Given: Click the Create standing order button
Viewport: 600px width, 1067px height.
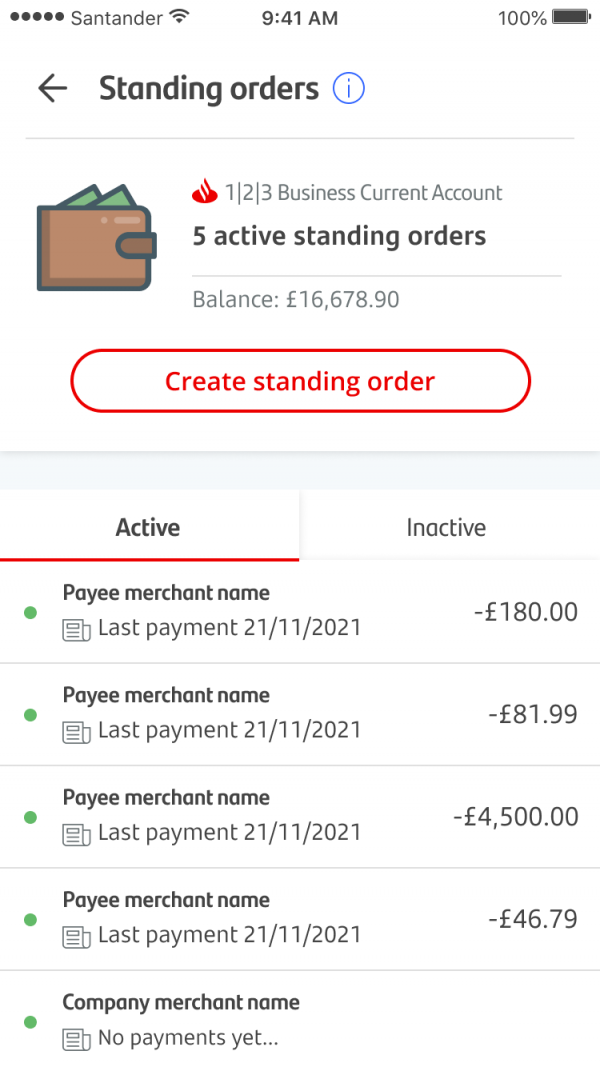Looking at the screenshot, I should click(300, 381).
